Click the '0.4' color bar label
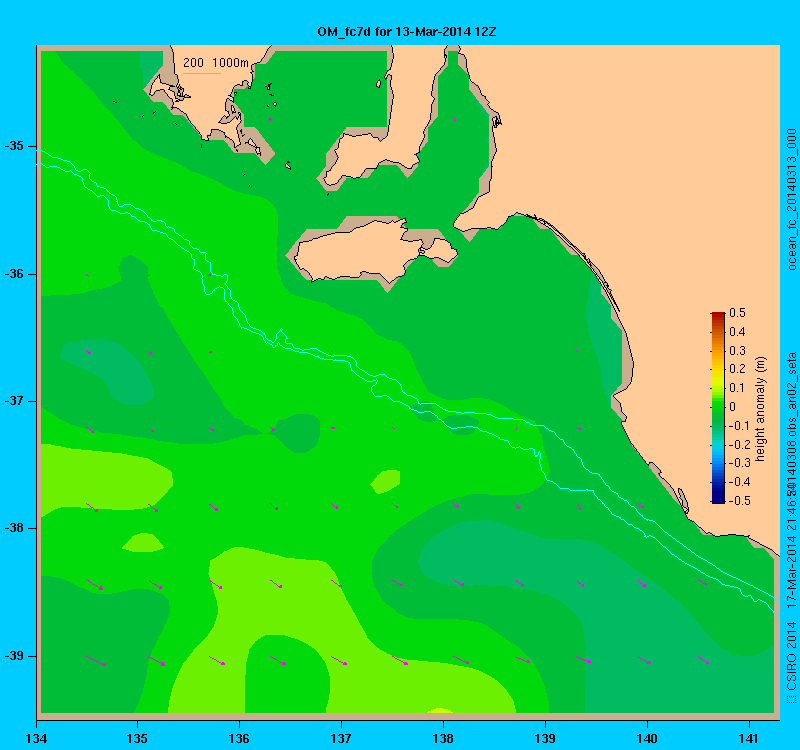The image size is (800, 750). 737,332
